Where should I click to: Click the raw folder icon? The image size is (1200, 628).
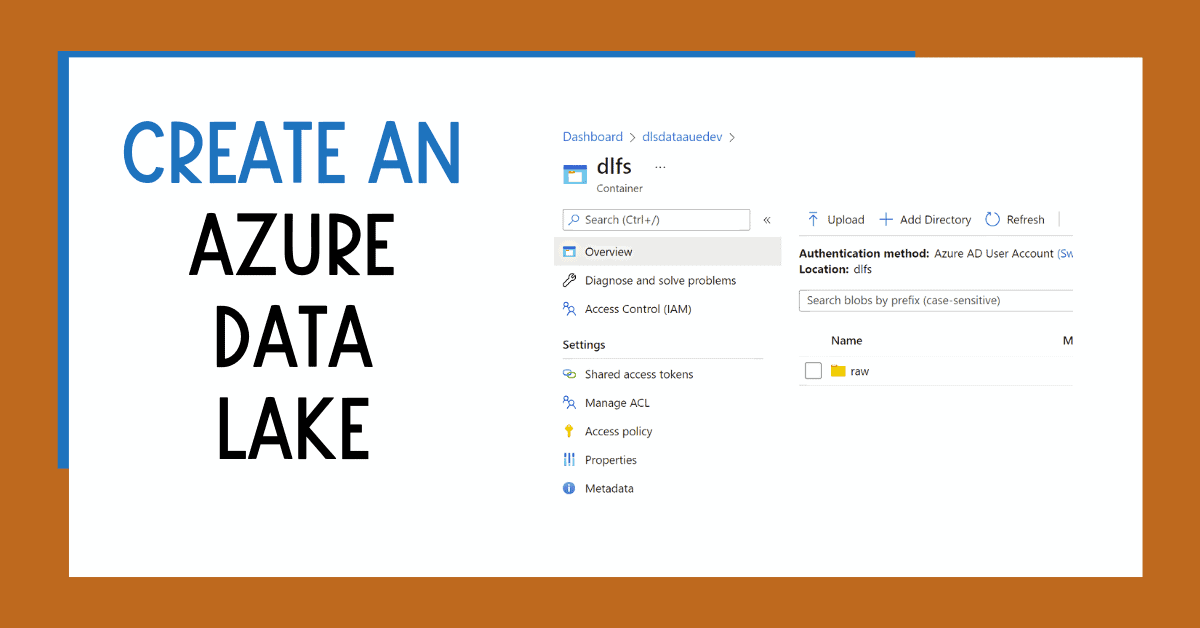[x=838, y=371]
